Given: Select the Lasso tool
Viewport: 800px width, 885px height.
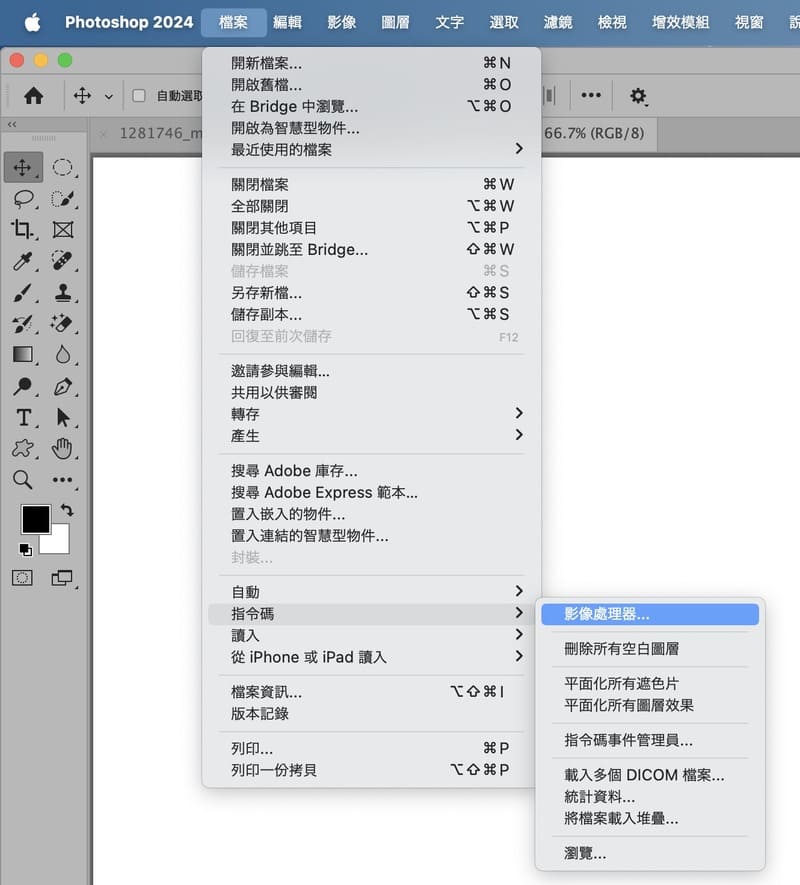Looking at the screenshot, I should click(x=23, y=199).
